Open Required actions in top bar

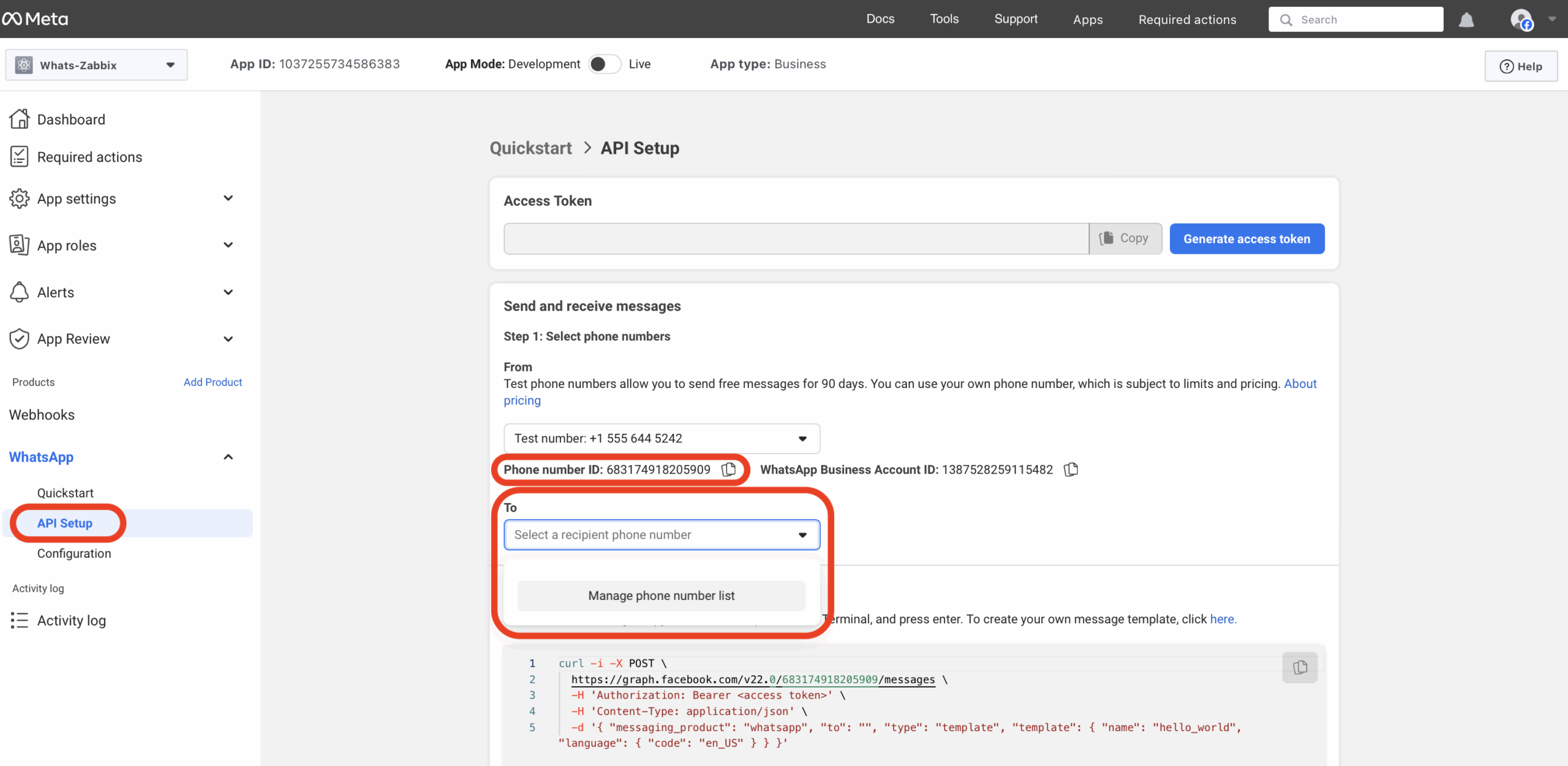[x=1187, y=20]
